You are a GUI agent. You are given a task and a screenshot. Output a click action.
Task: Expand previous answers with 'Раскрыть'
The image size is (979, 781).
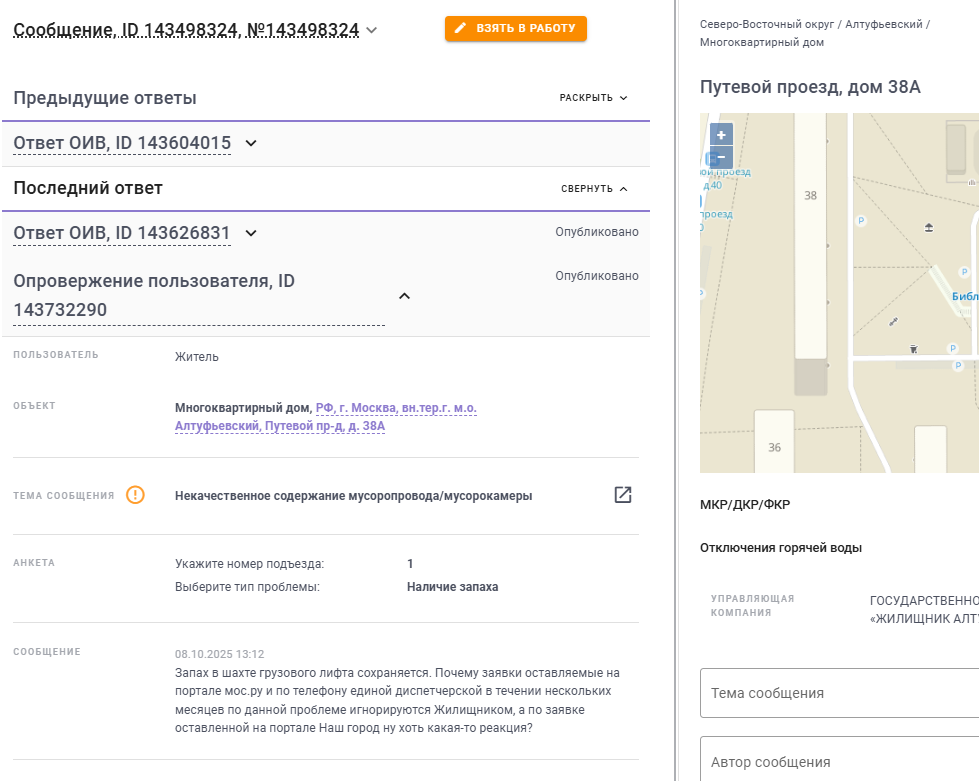(x=594, y=98)
